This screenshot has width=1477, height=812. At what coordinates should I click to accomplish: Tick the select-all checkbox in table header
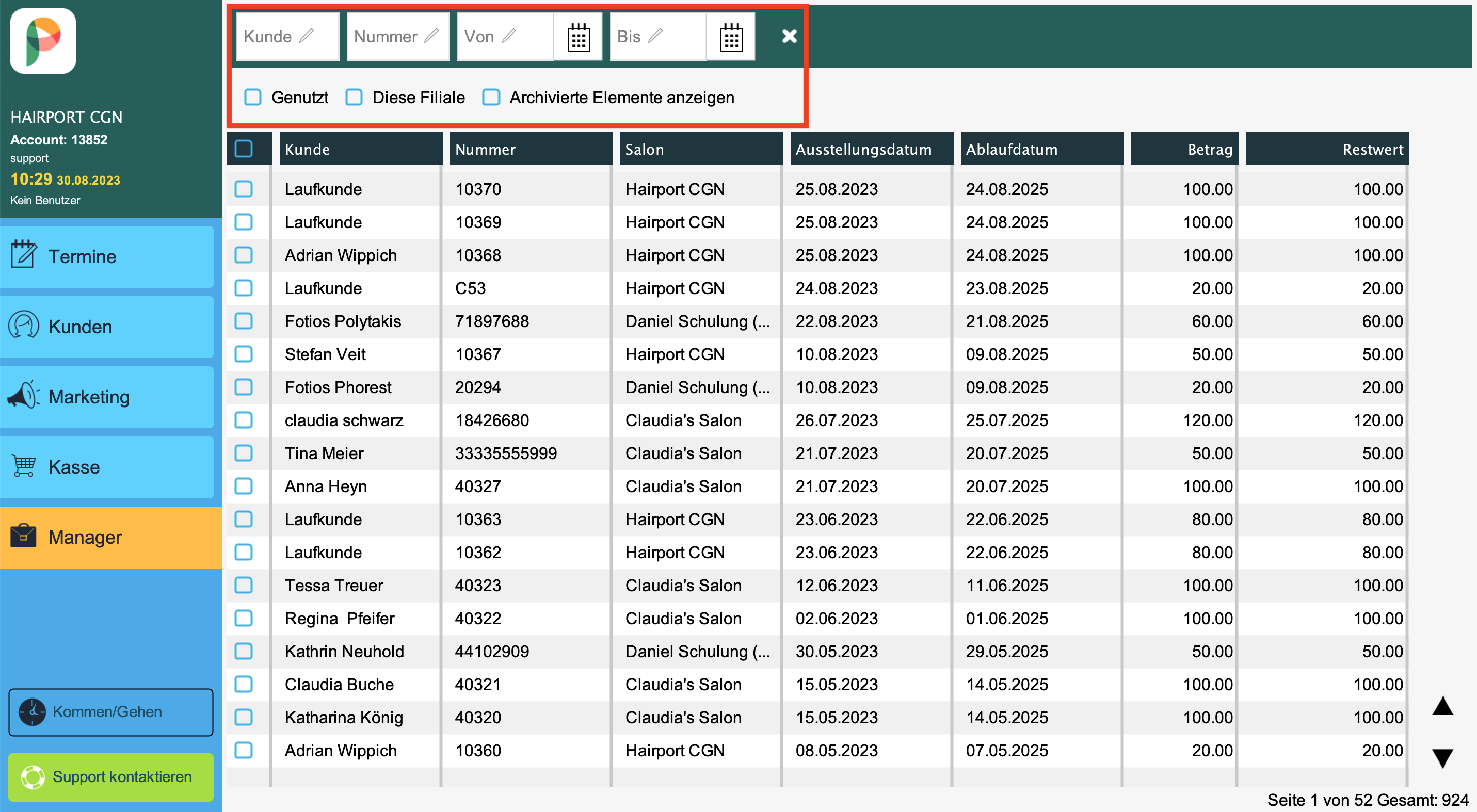244,149
